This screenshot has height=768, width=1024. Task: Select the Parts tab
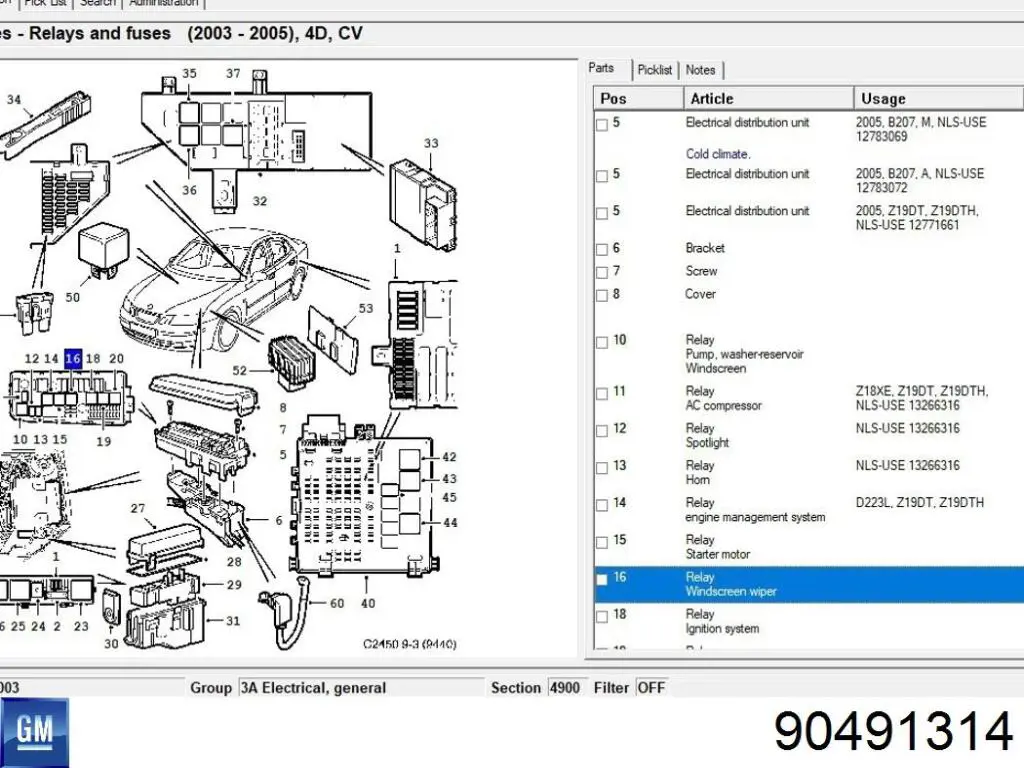pyautogui.click(x=601, y=69)
